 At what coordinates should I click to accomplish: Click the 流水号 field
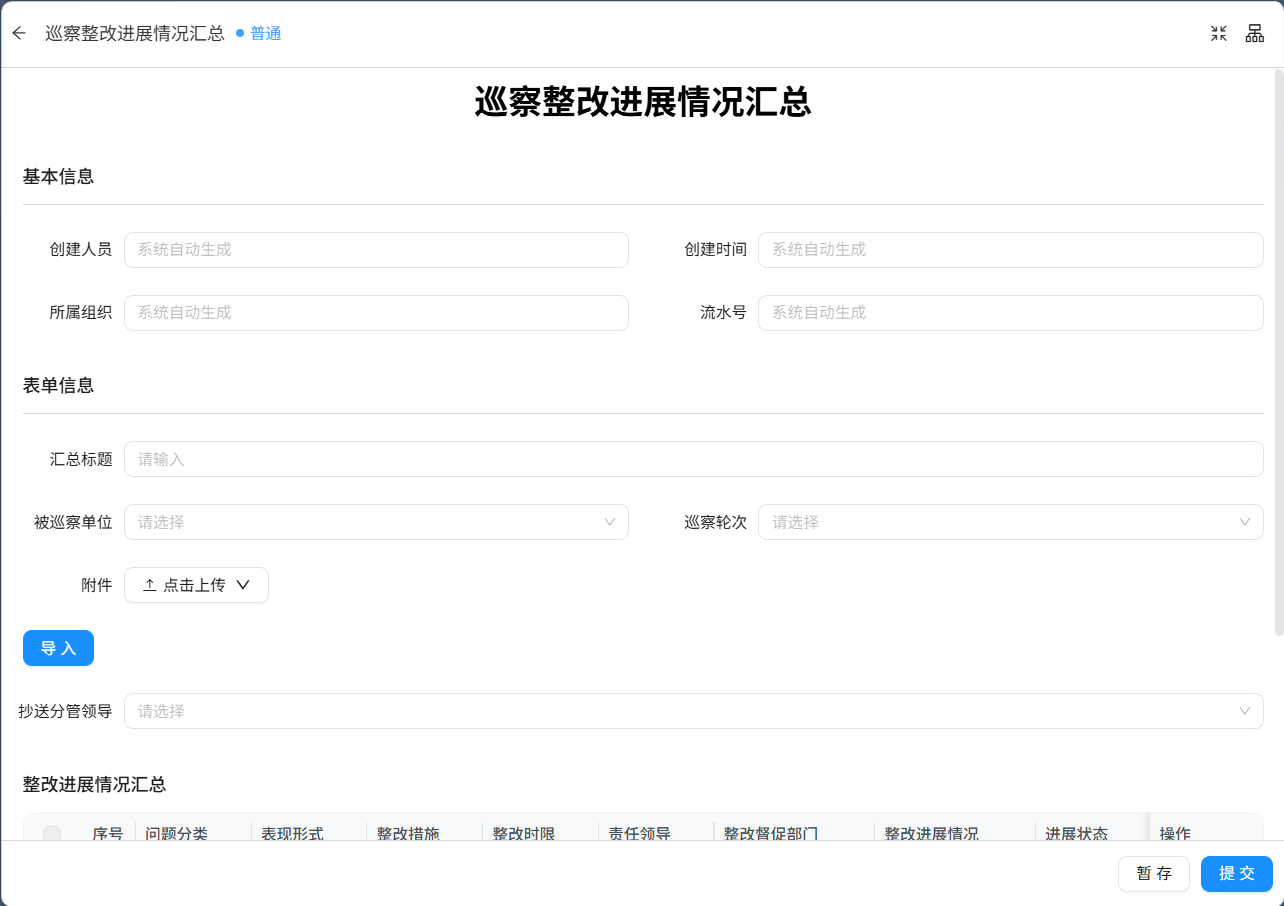pos(1010,313)
